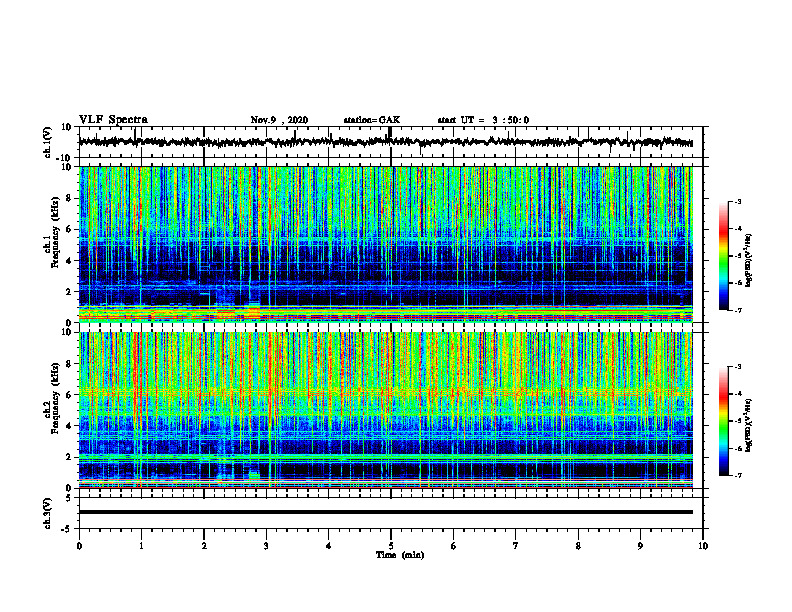792x612 pixels.
Task: Click the "Time (min)" axis title
Action: [x=400, y=555]
